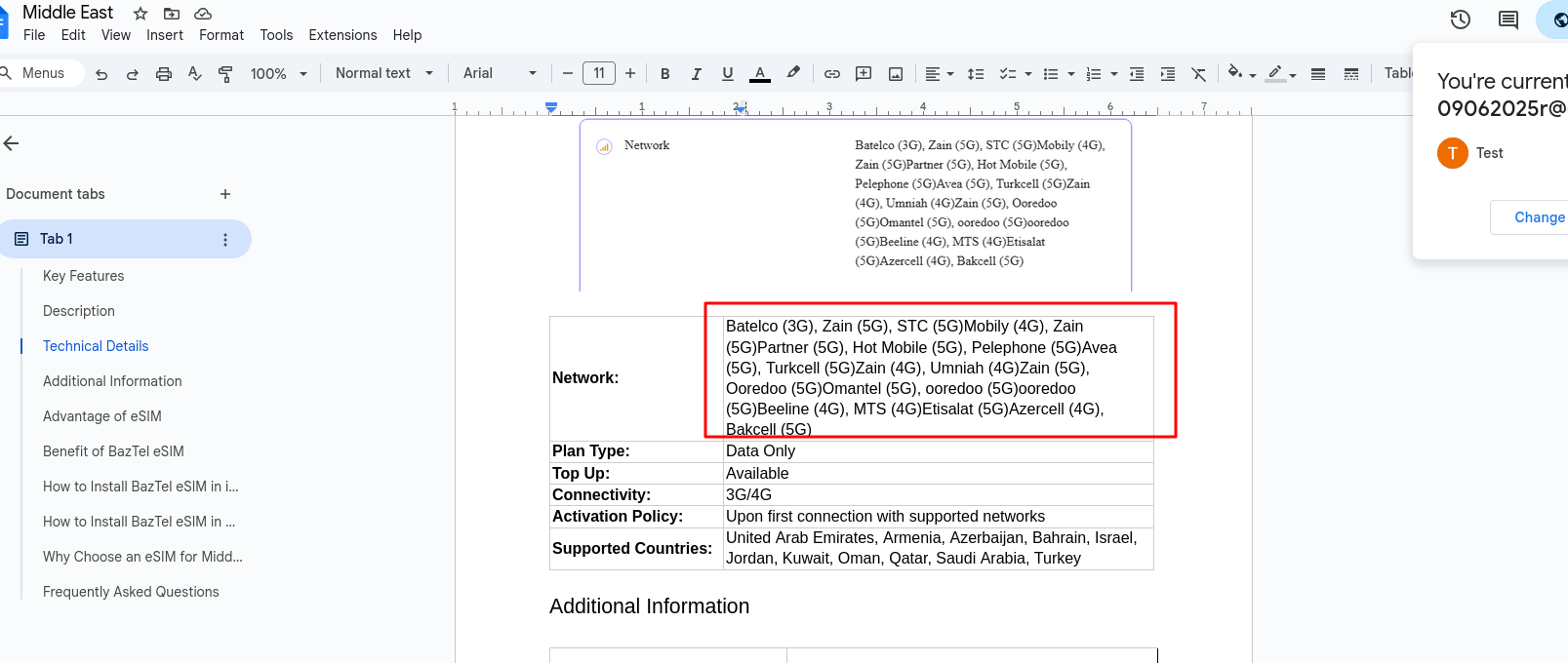This screenshot has height=663, width=1568.
Task: Open the Extensions menu
Action: coord(342,35)
